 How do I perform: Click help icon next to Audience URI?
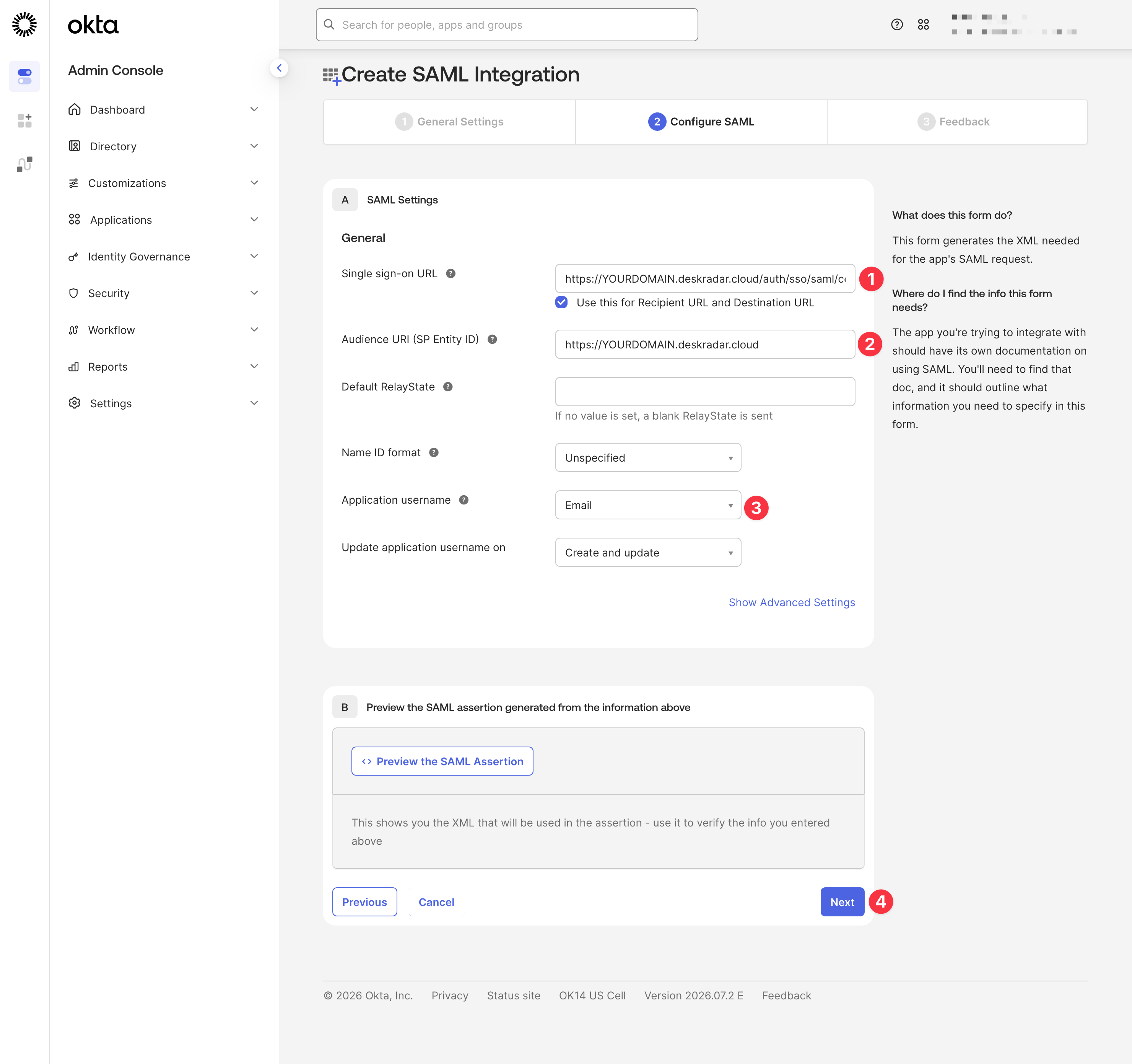[x=492, y=340]
